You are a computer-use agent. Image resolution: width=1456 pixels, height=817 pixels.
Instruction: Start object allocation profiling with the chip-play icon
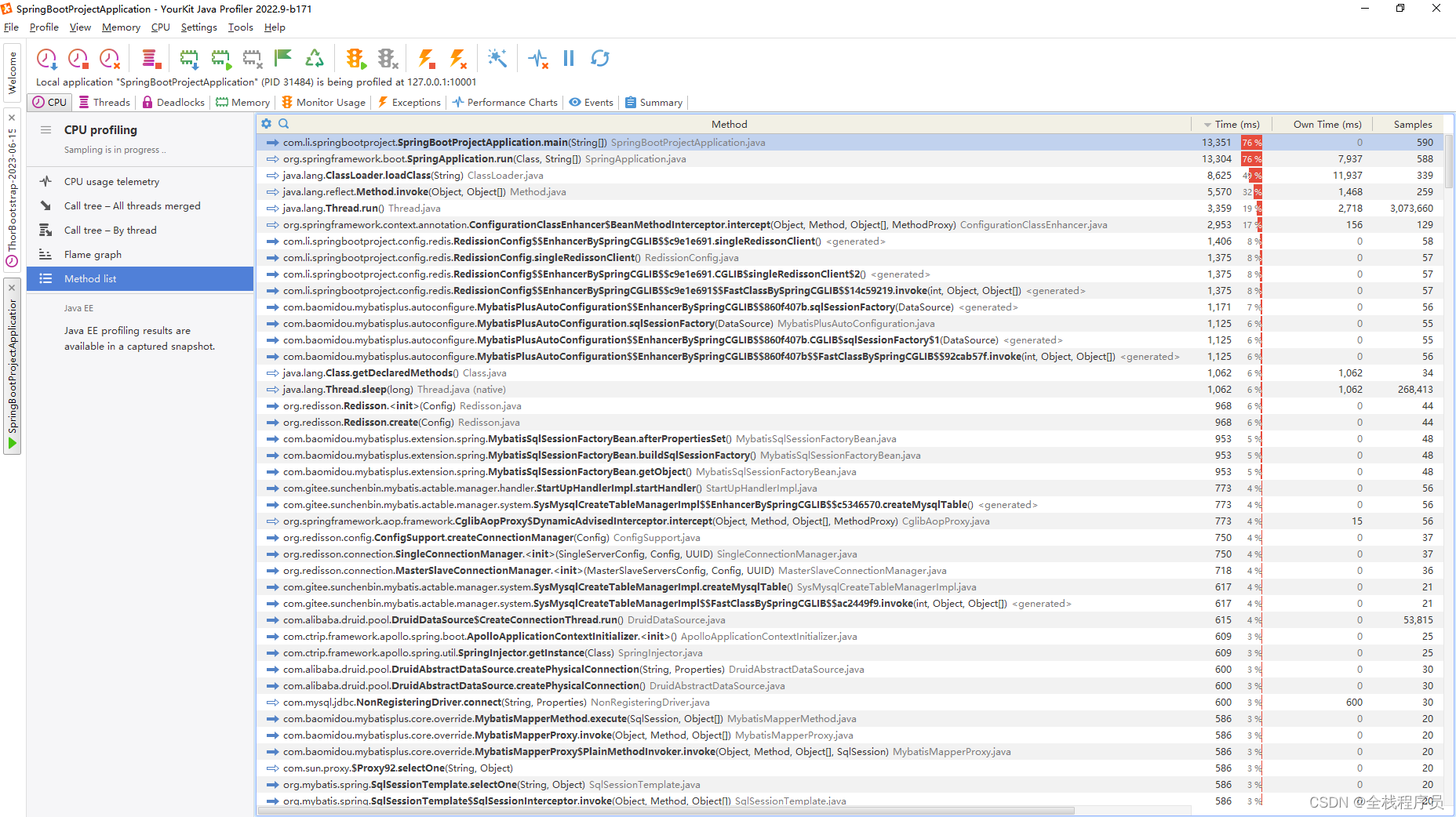[221, 59]
